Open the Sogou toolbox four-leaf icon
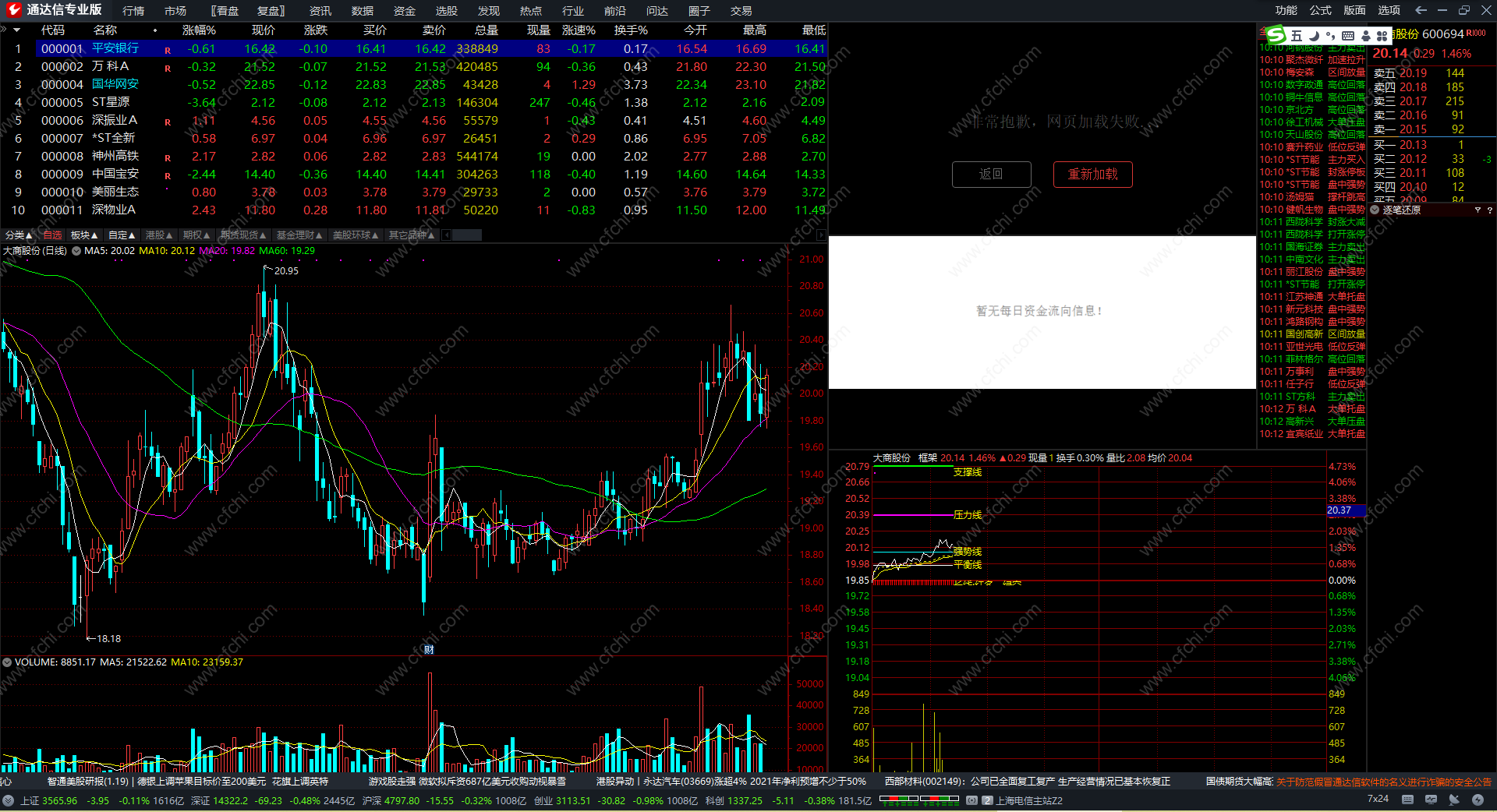1497x812 pixels. click(x=1382, y=36)
